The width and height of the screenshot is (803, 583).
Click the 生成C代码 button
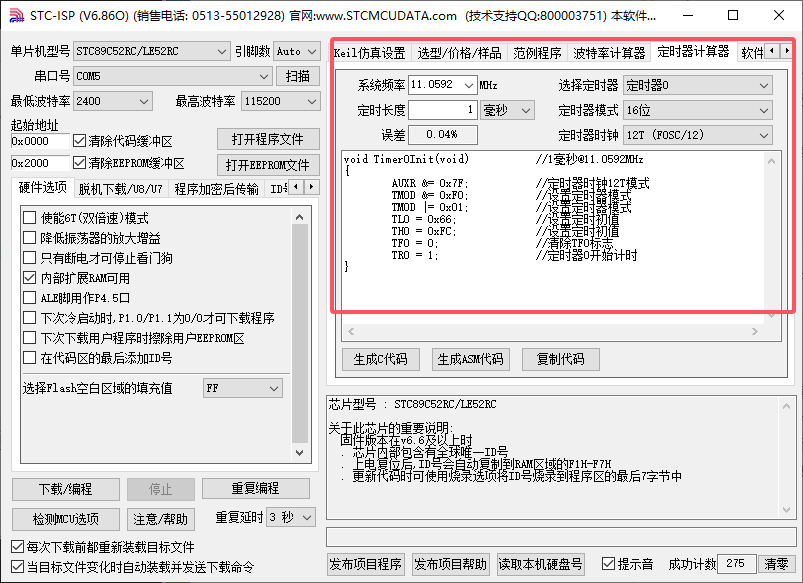point(380,360)
